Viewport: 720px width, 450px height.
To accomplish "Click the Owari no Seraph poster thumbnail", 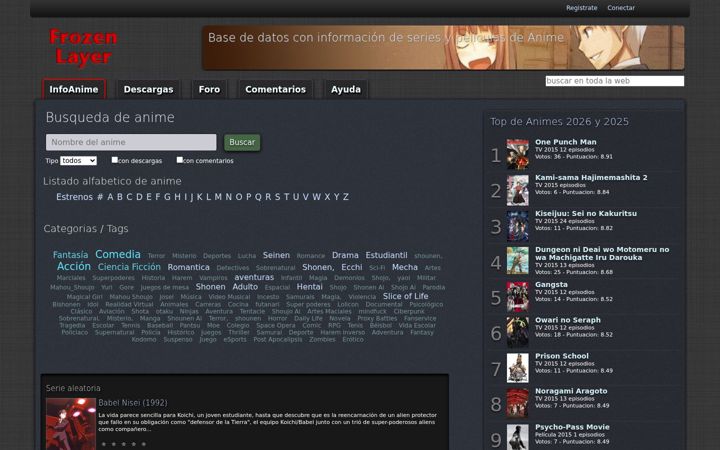I will [518, 332].
